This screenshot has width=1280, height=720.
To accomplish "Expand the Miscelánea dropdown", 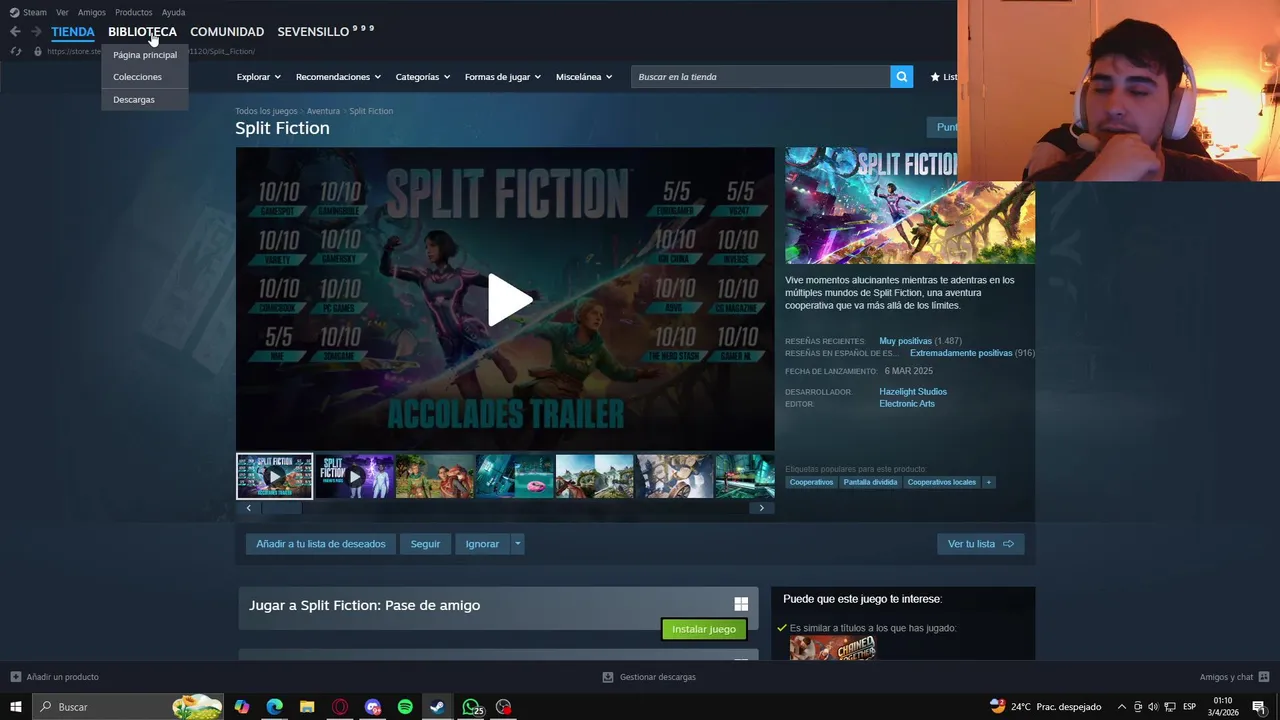I will (584, 77).
